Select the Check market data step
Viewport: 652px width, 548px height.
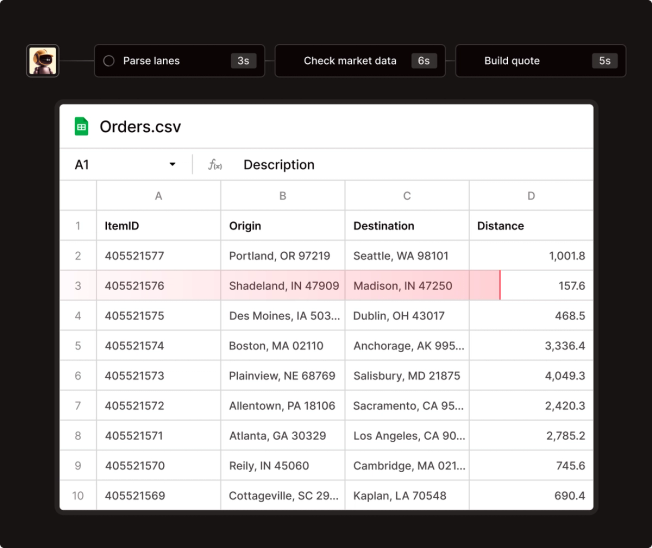pyautogui.click(x=360, y=61)
